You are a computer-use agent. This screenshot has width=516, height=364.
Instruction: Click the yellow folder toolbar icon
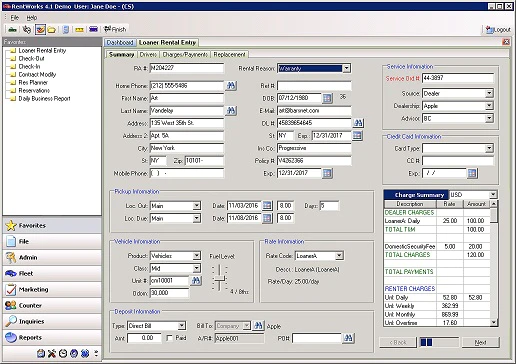point(52,30)
